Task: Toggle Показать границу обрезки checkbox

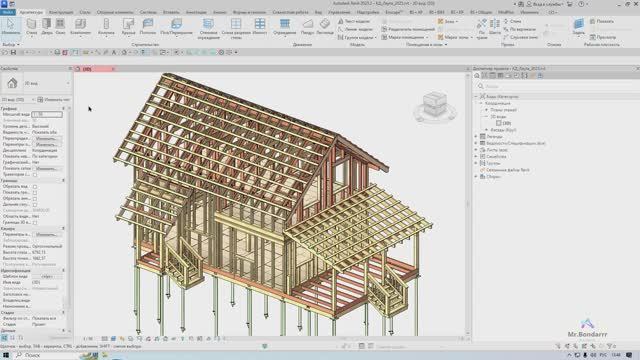Action: coord(35,192)
